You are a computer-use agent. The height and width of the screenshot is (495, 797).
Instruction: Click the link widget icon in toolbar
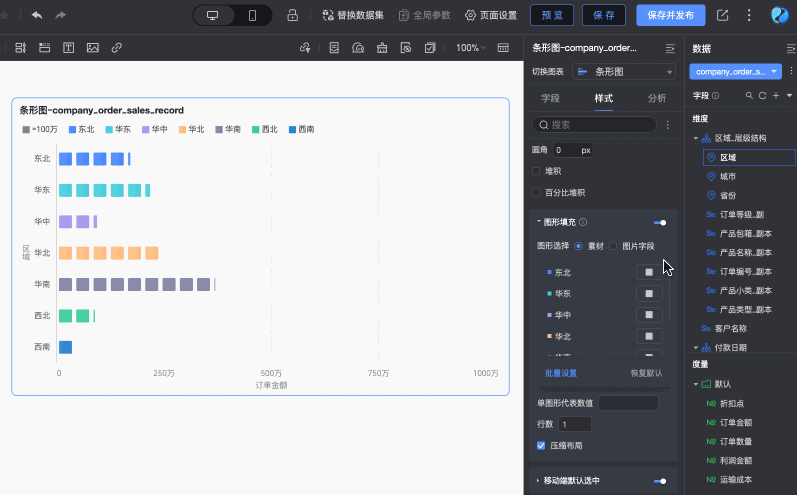click(x=117, y=48)
